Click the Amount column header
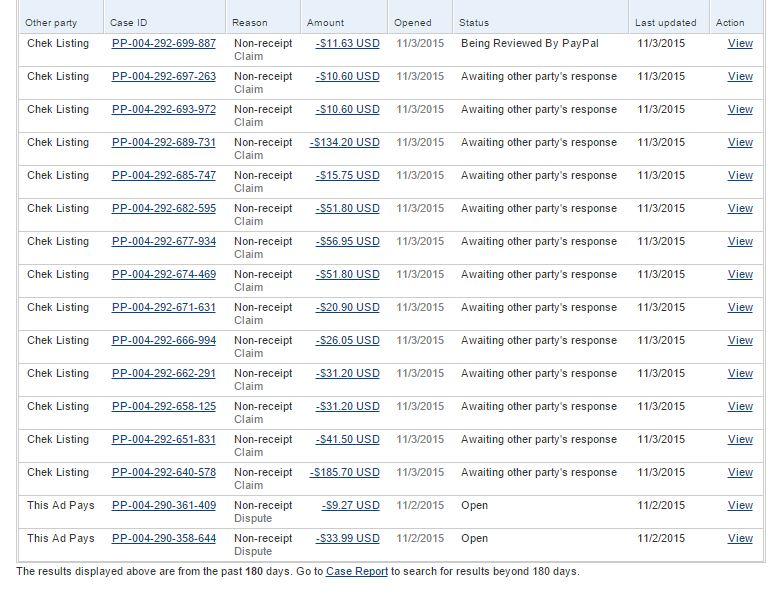The image size is (782, 591). (x=325, y=23)
